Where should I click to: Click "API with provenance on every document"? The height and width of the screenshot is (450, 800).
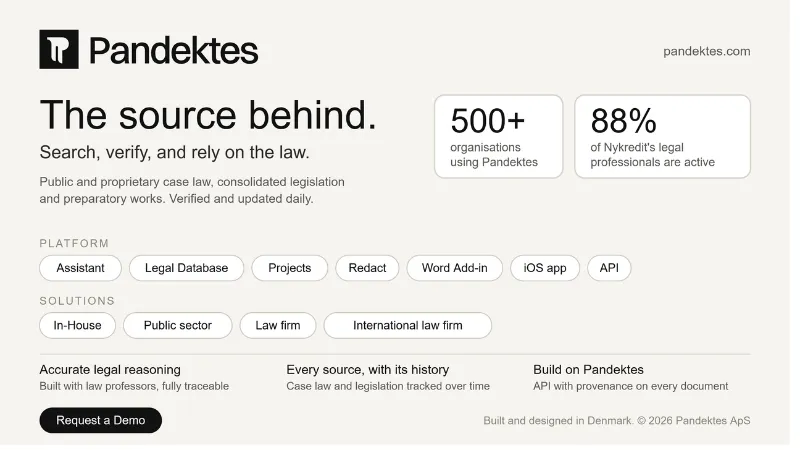click(631, 386)
